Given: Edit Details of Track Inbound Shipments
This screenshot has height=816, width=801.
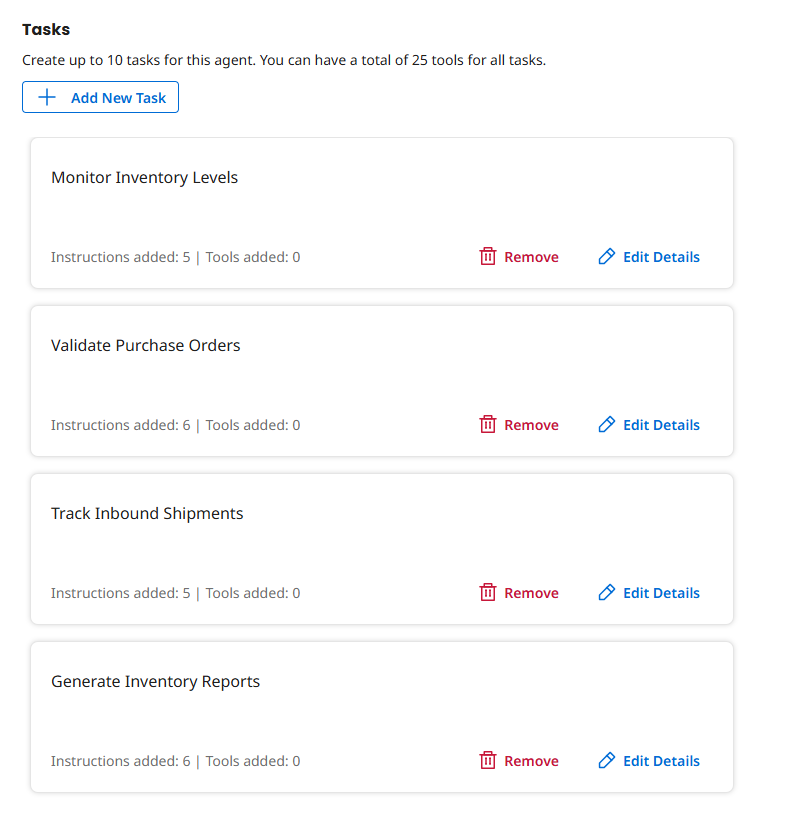Looking at the screenshot, I should click(x=661, y=592).
